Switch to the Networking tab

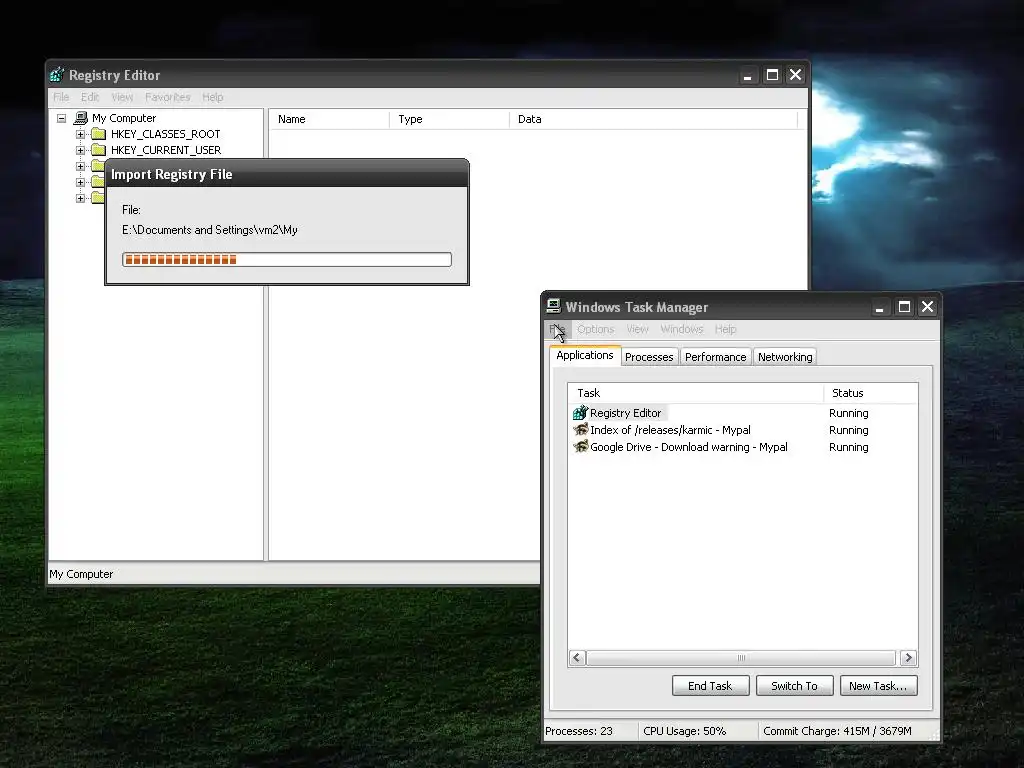(785, 357)
